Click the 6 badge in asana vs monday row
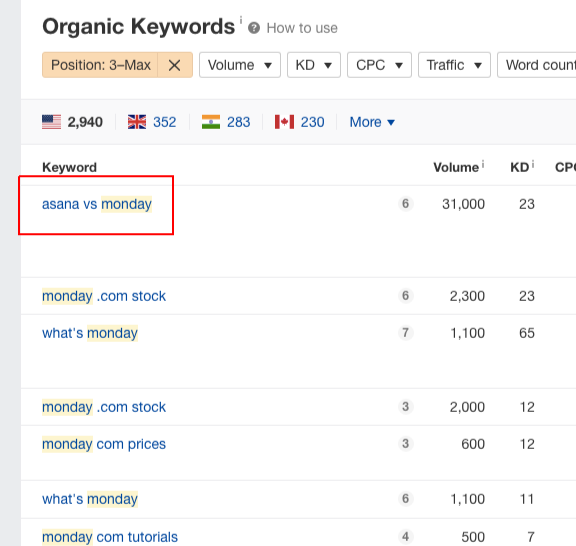576x546 pixels. [406, 204]
